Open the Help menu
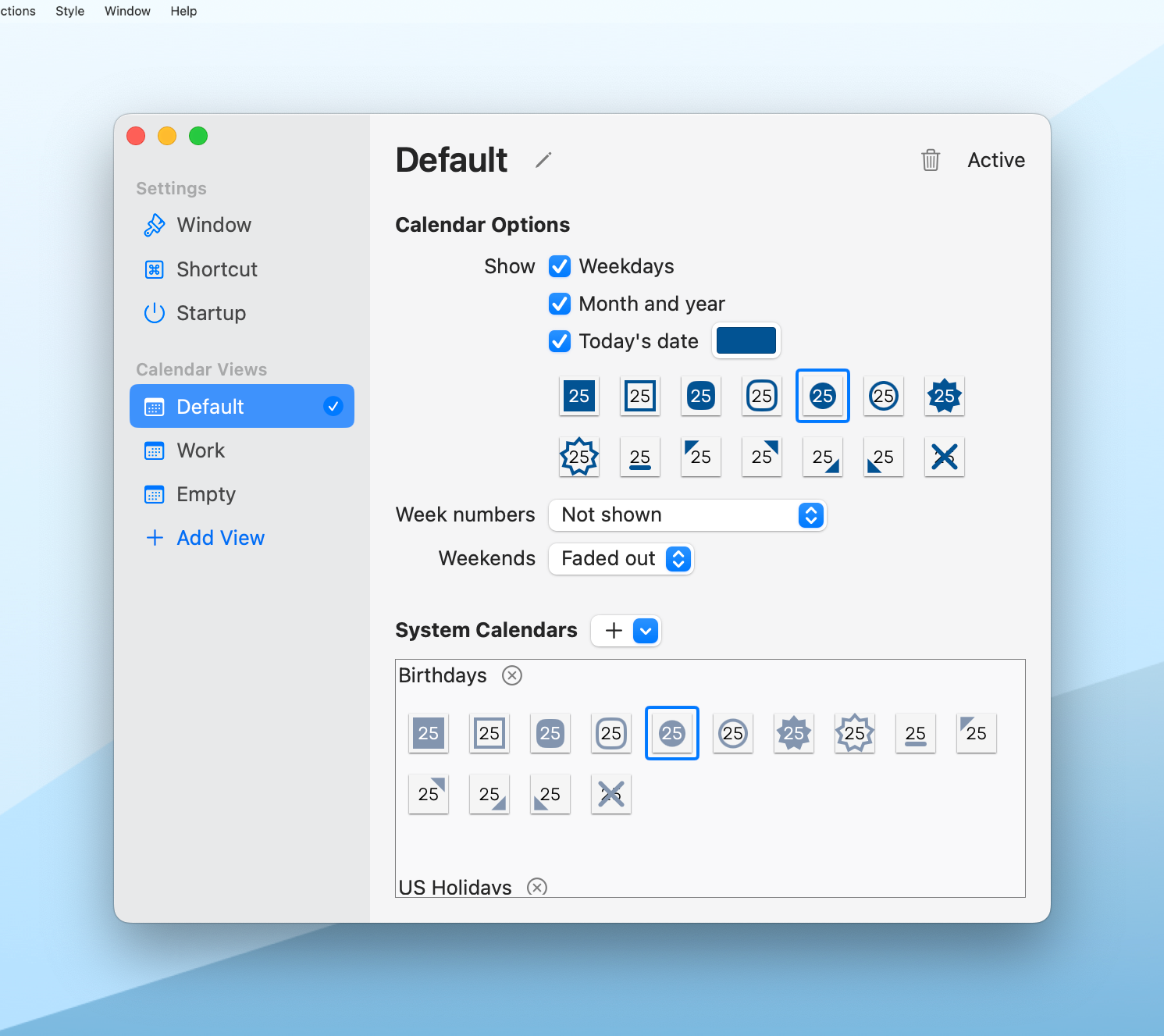 pos(183,11)
